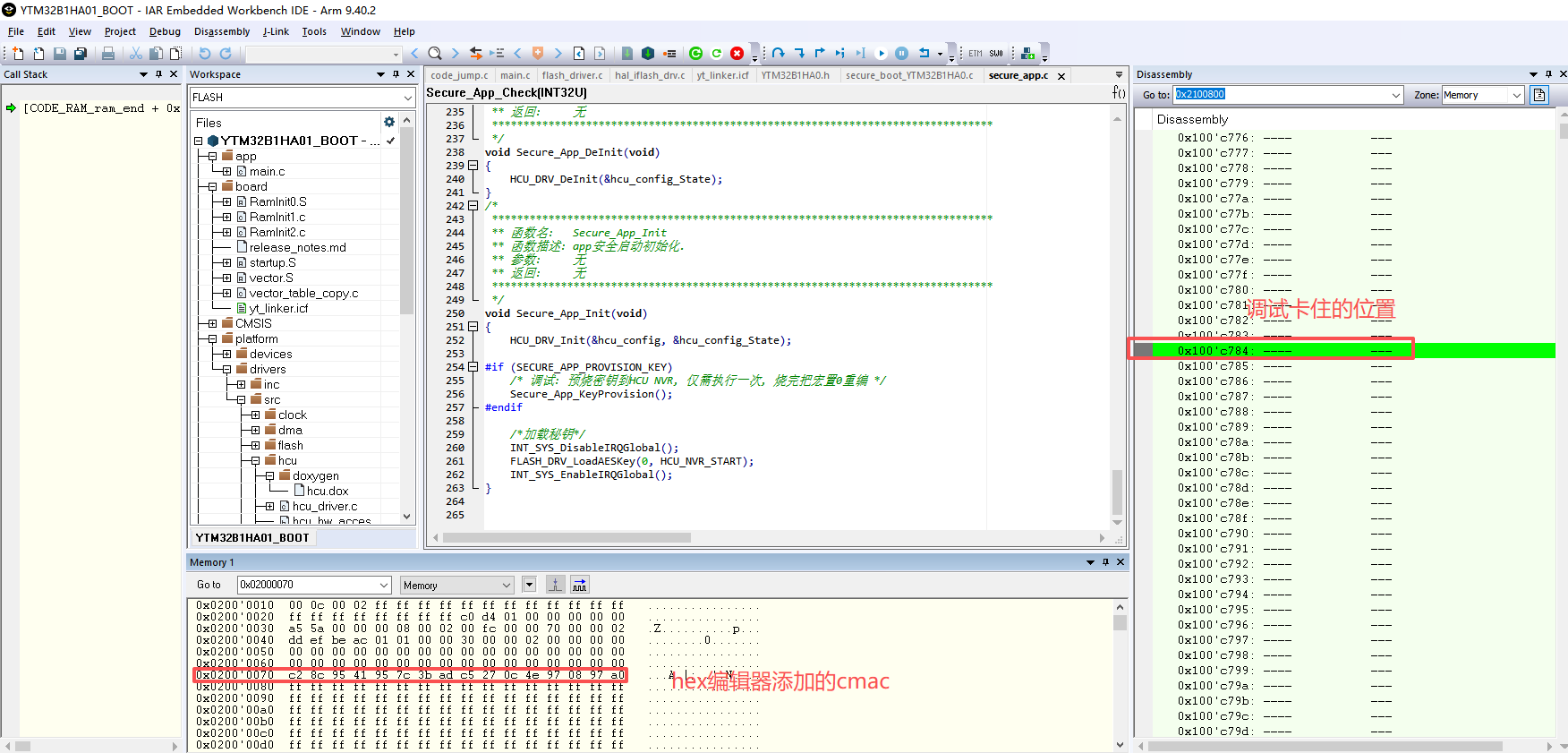
Task: Switch to the yt_linker.icf editor tab
Action: click(x=722, y=75)
